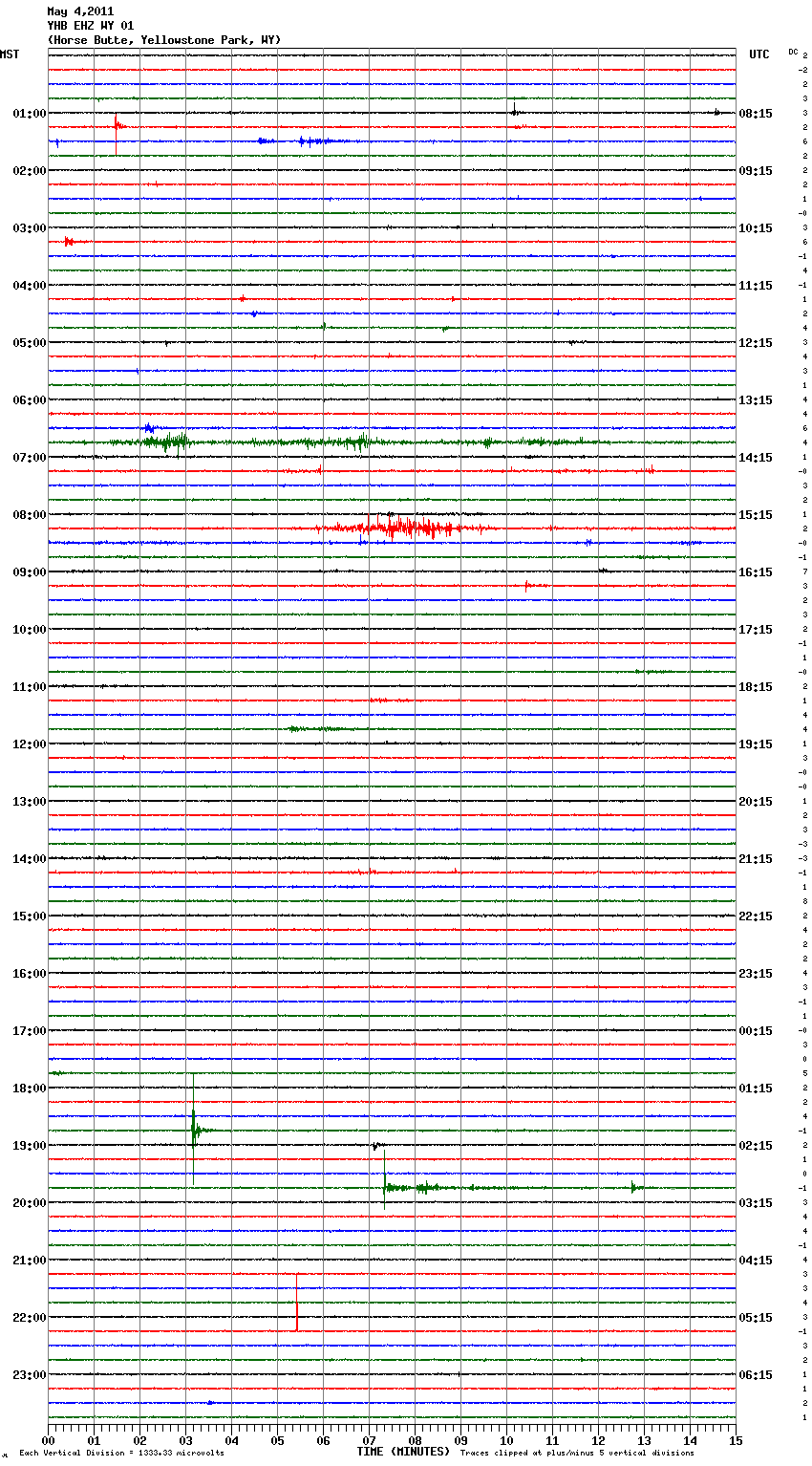The image size is (812, 1466).
Task: Select the 21:00 MST time label
Action: [x=30, y=1261]
